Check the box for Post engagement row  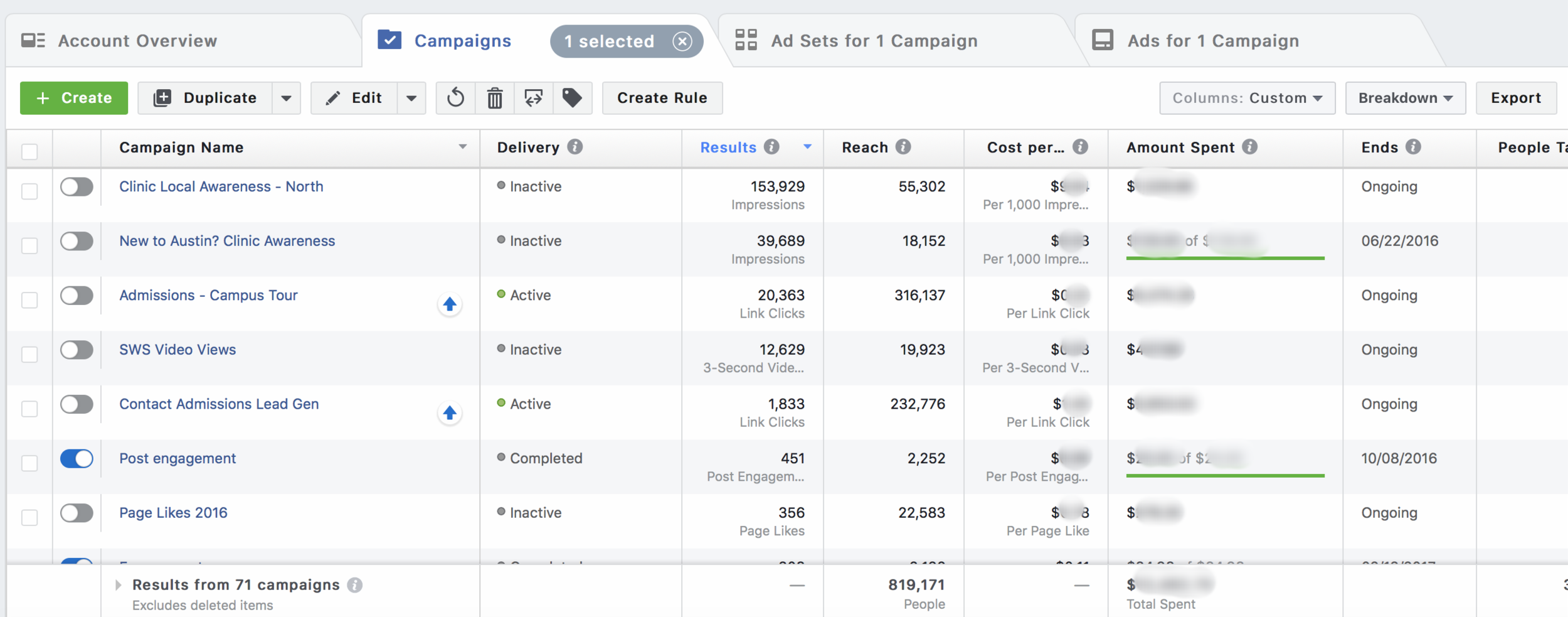[x=29, y=463]
